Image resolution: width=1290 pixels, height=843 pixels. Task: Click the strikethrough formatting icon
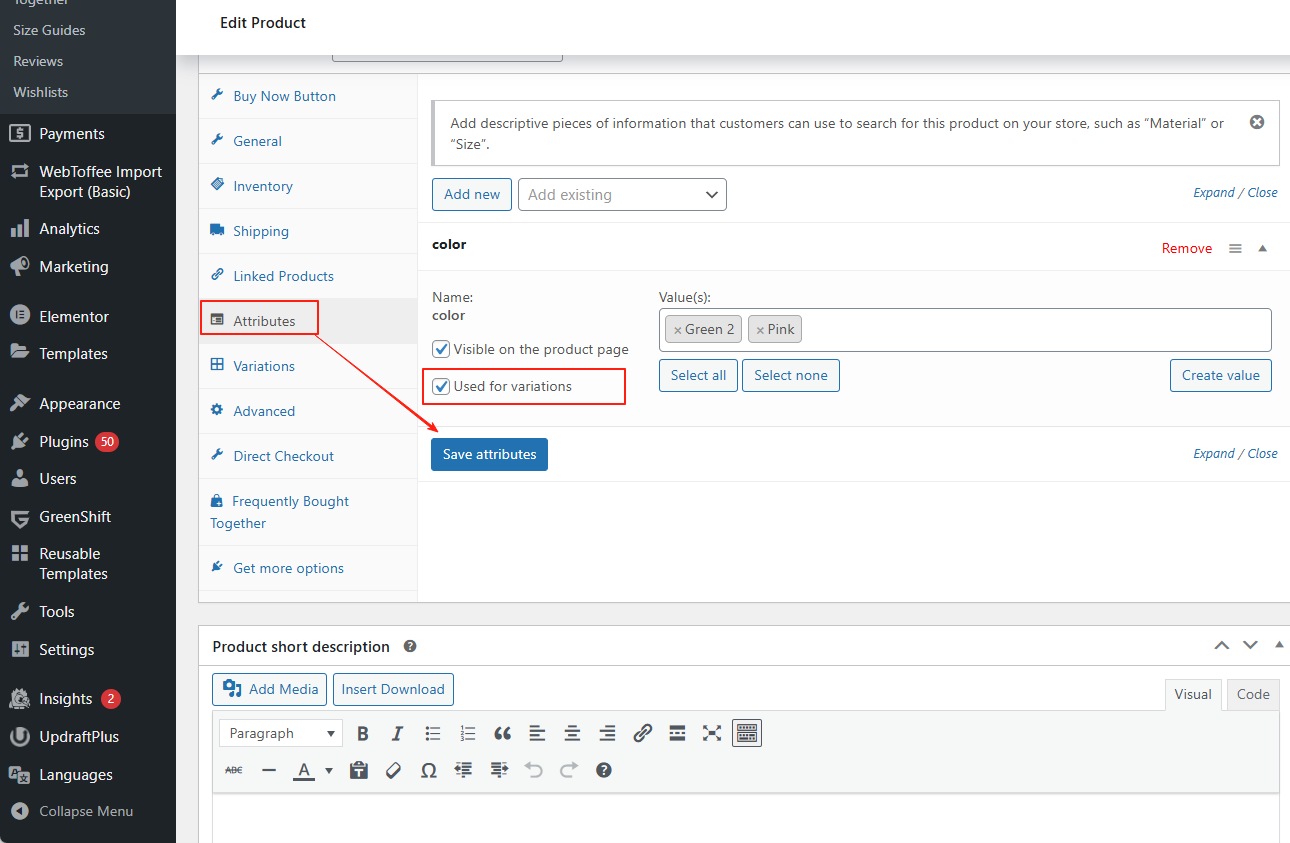[x=234, y=770]
